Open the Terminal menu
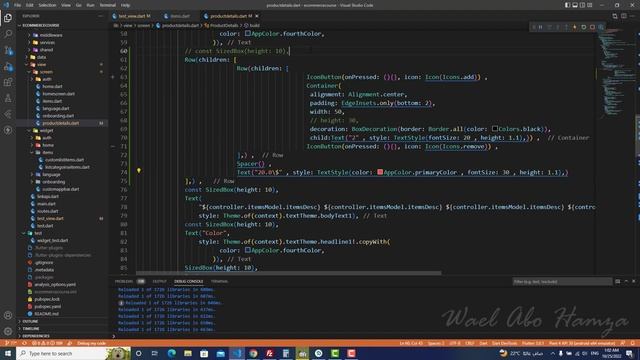 [x=107, y=5]
